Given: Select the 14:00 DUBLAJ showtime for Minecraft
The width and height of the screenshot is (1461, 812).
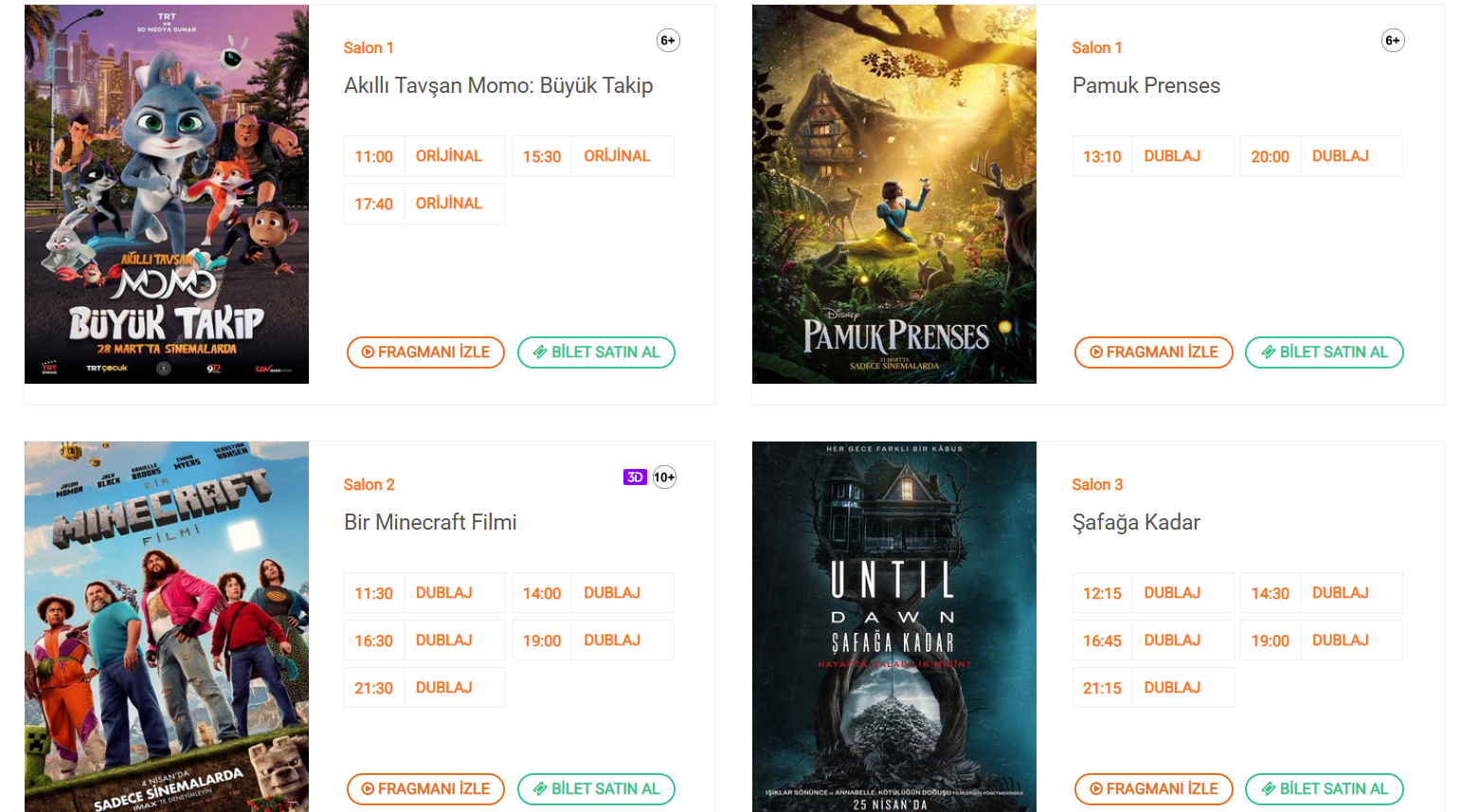Looking at the screenshot, I should pyautogui.click(x=593, y=593).
